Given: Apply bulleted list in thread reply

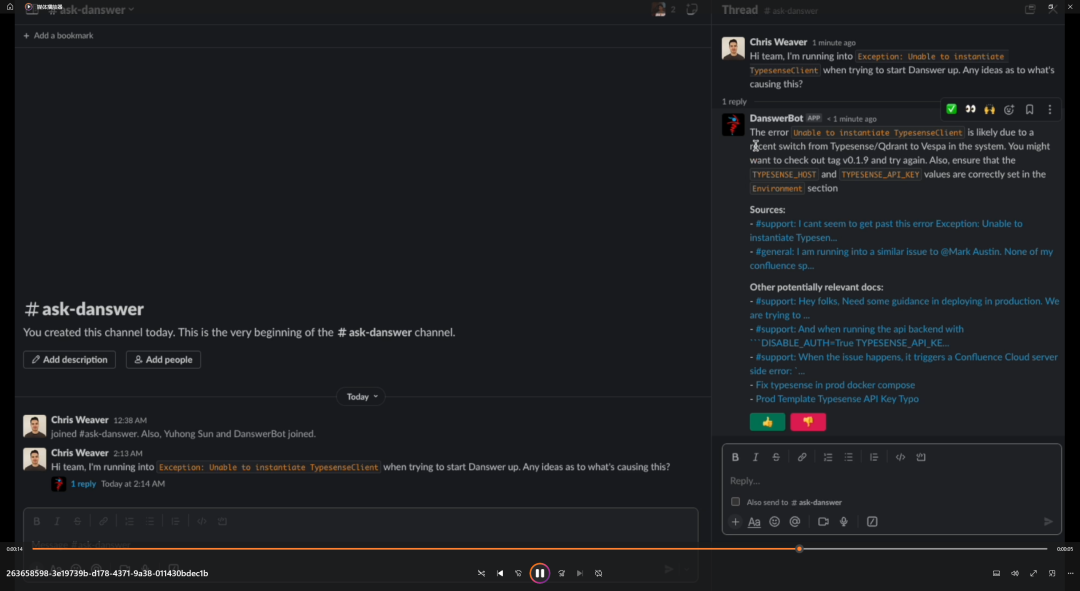Looking at the screenshot, I should [x=849, y=457].
